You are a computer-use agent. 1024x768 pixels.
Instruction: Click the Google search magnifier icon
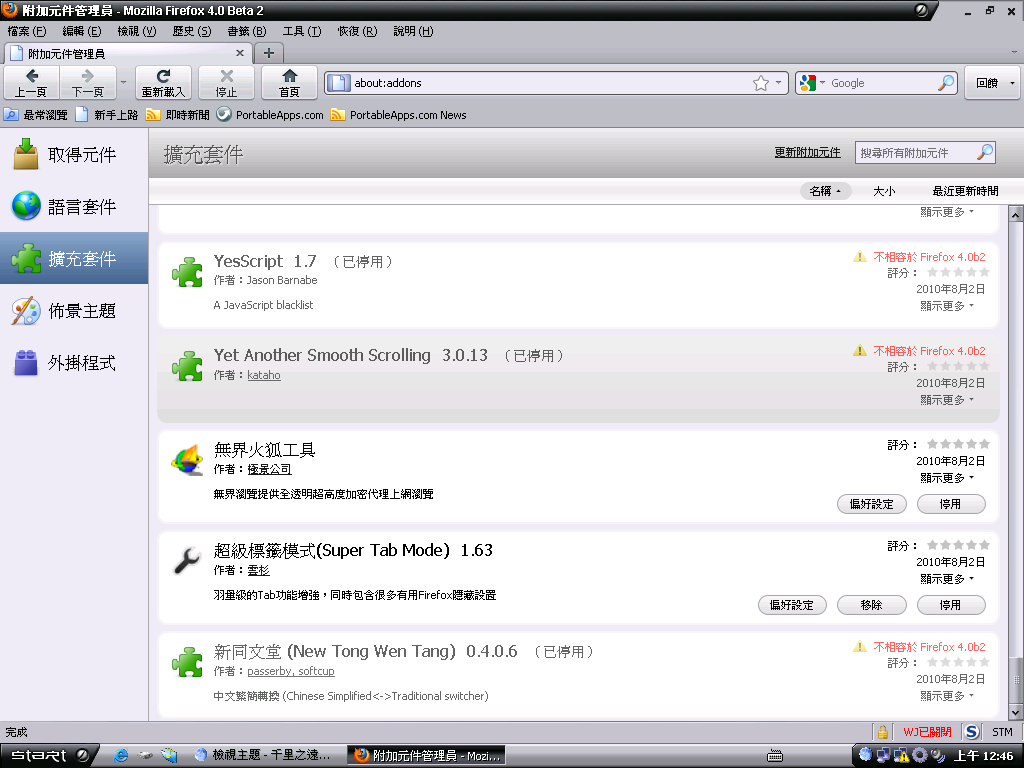pos(946,83)
